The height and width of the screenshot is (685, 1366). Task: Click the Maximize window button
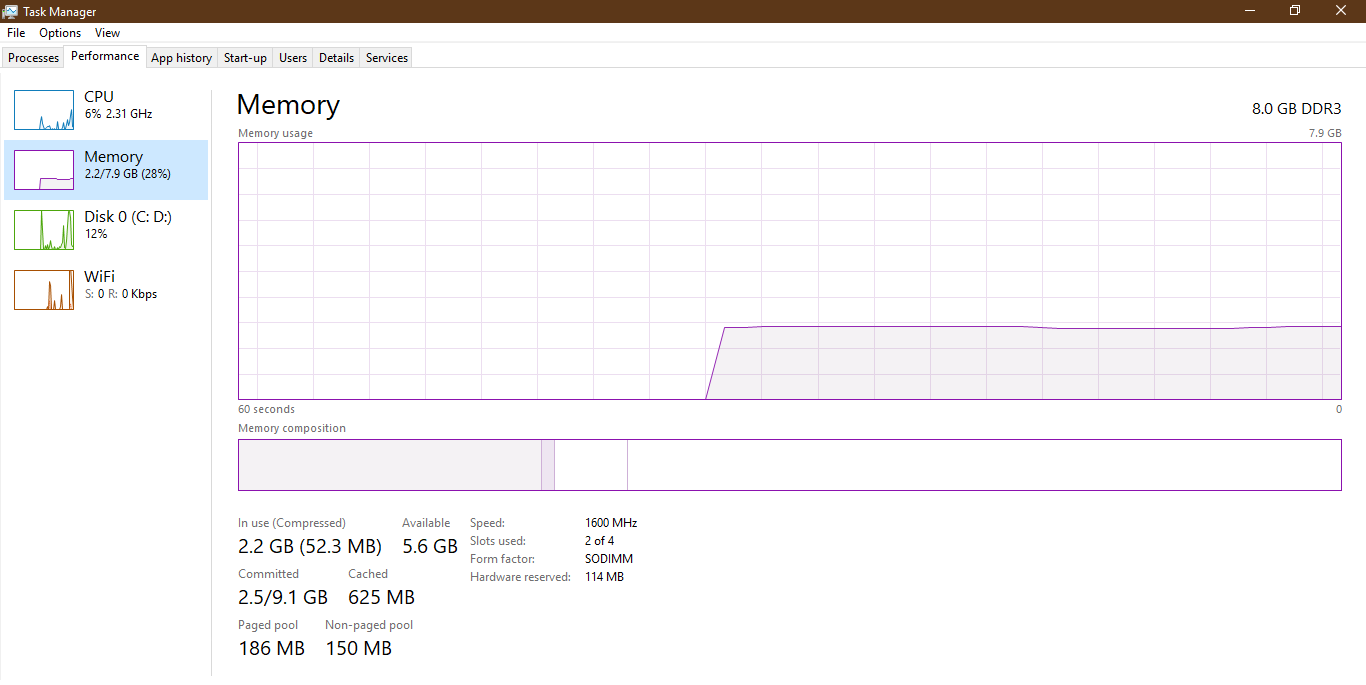tap(1294, 11)
